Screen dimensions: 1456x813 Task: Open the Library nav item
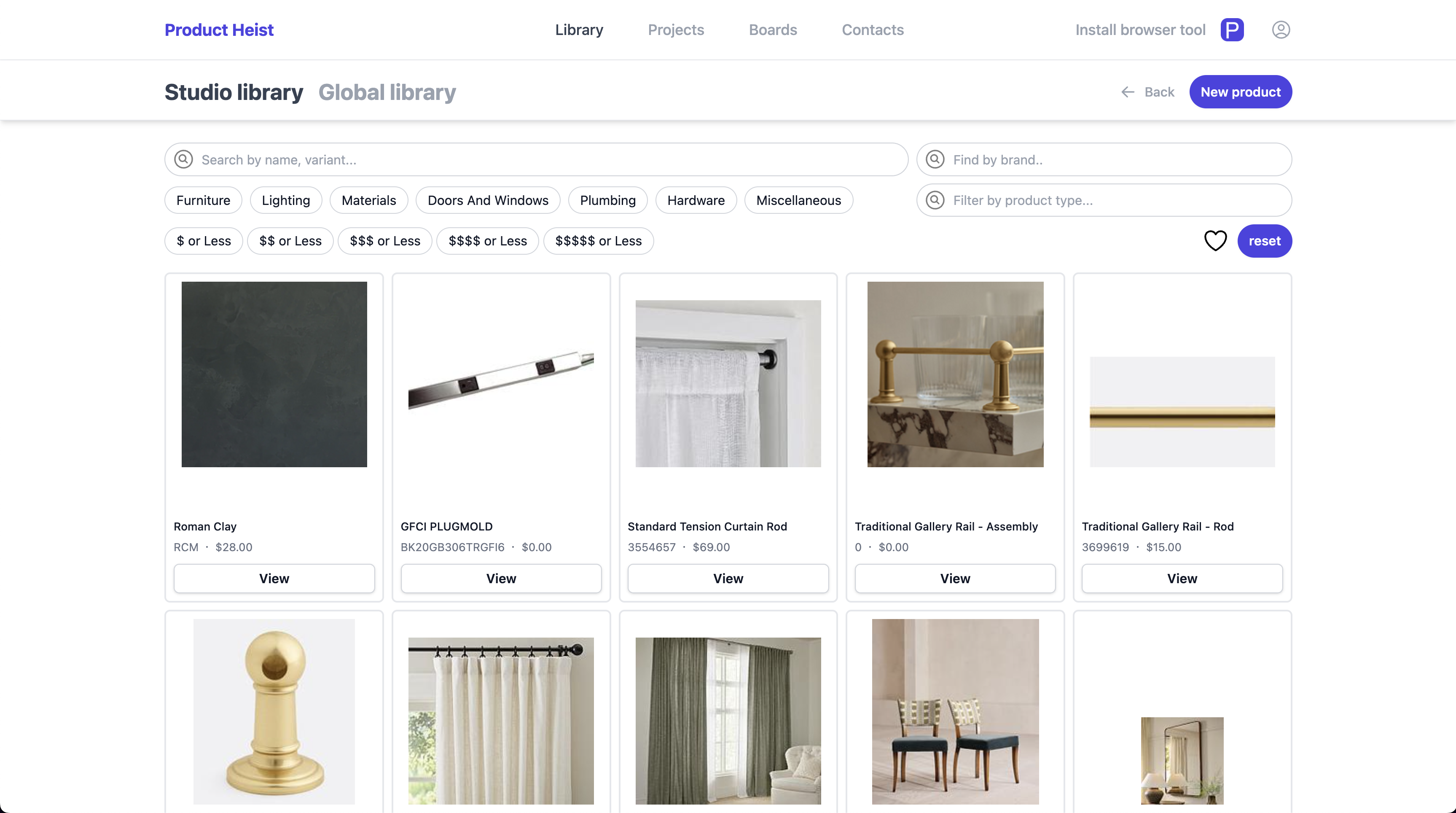579,30
